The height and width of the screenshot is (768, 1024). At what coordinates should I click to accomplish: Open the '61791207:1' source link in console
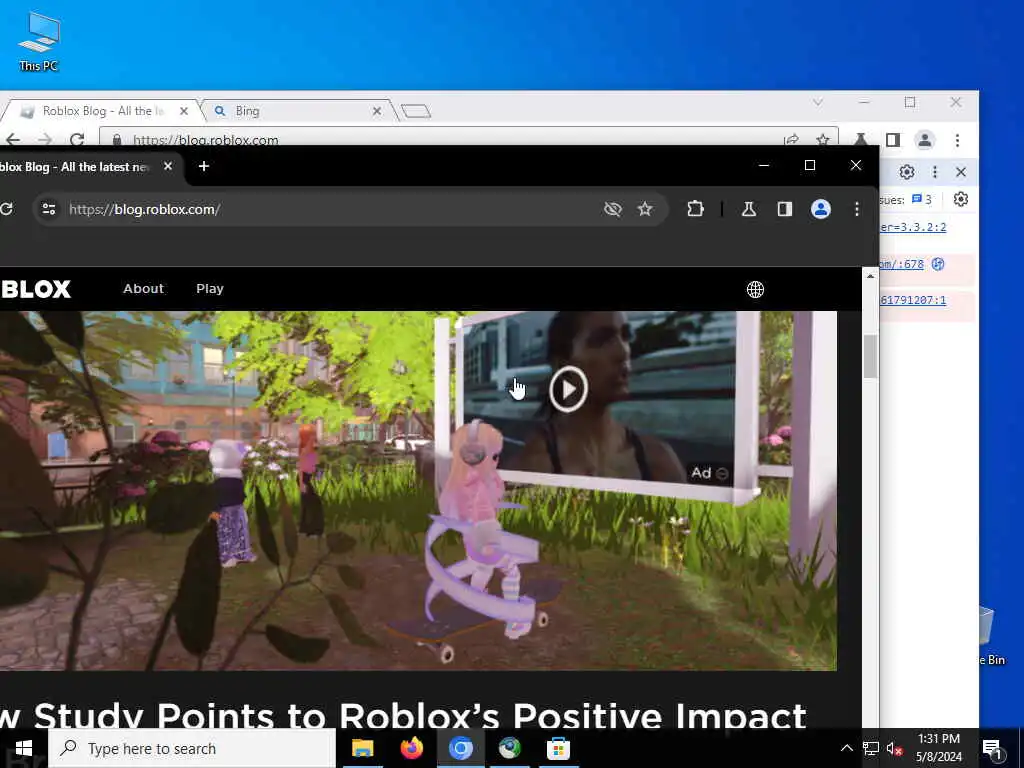tap(913, 300)
